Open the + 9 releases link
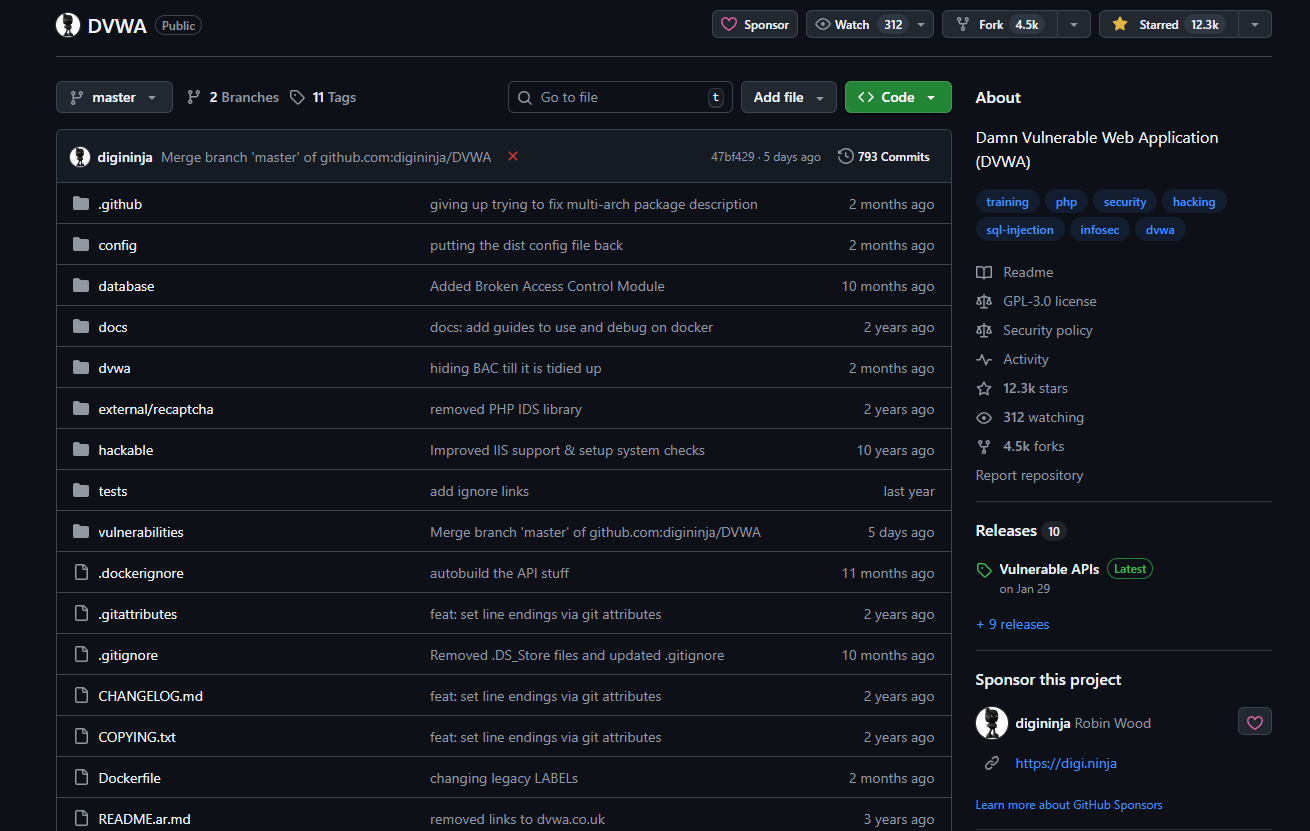 click(x=1013, y=624)
